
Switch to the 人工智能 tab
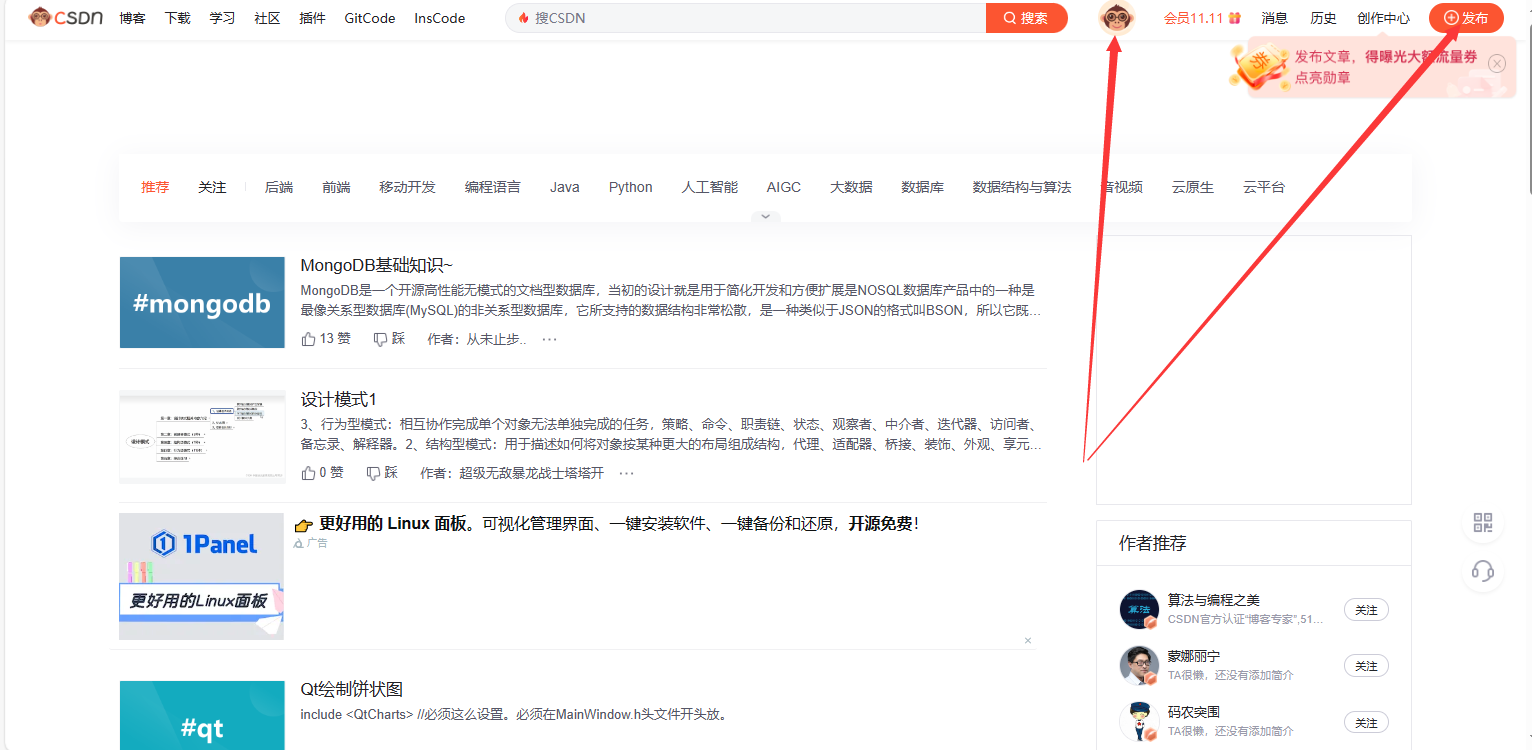710,187
